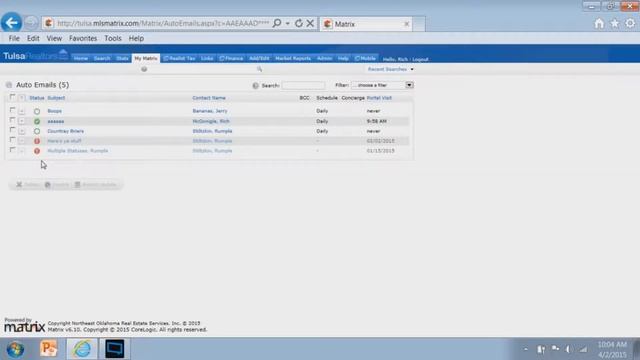Click the Tulsa Realtors logo

(36, 55)
